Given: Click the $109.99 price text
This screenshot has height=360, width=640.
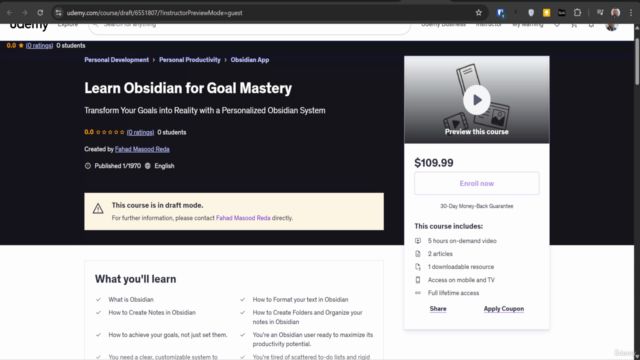Looking at the screenshot, I should coord(433,162).
